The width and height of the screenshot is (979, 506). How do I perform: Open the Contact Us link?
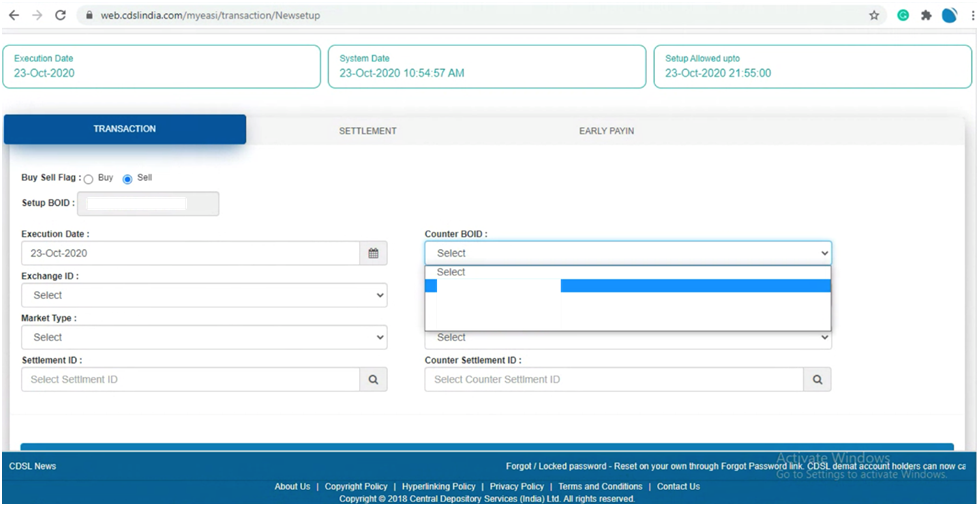point(678,487)
